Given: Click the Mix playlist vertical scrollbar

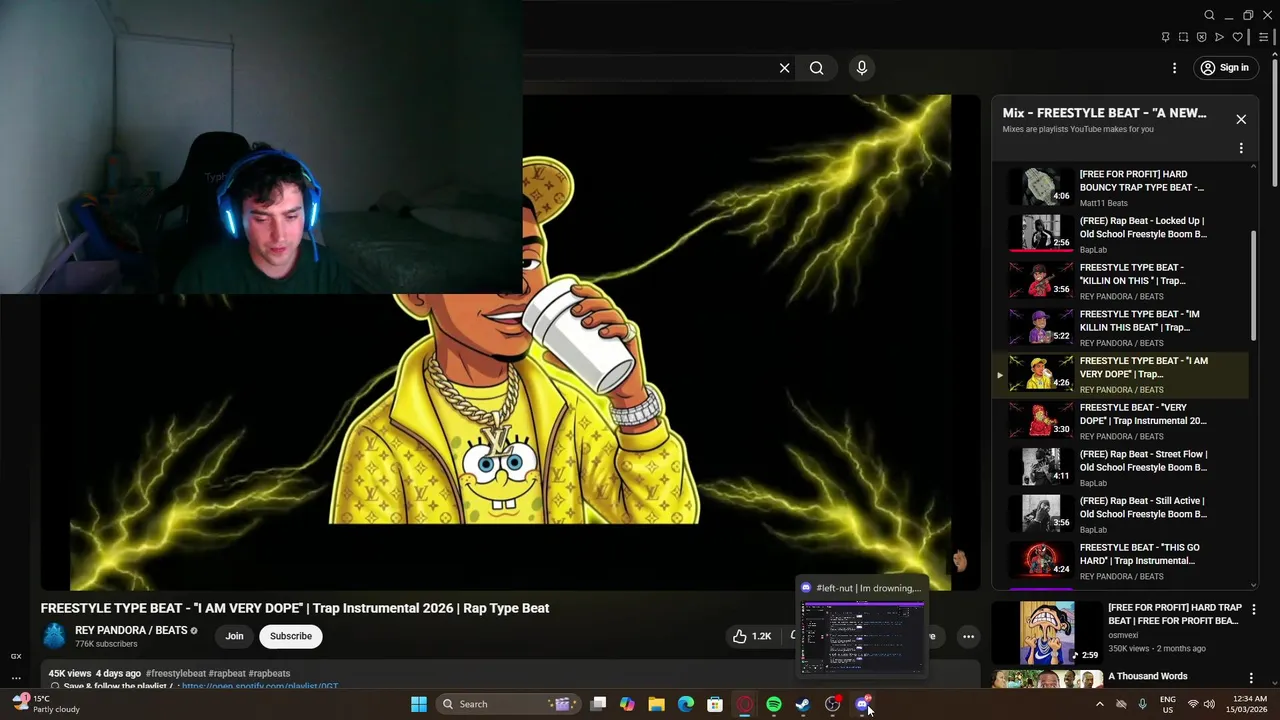Looking at the screenshot, I should click(x=1254, y=285).
